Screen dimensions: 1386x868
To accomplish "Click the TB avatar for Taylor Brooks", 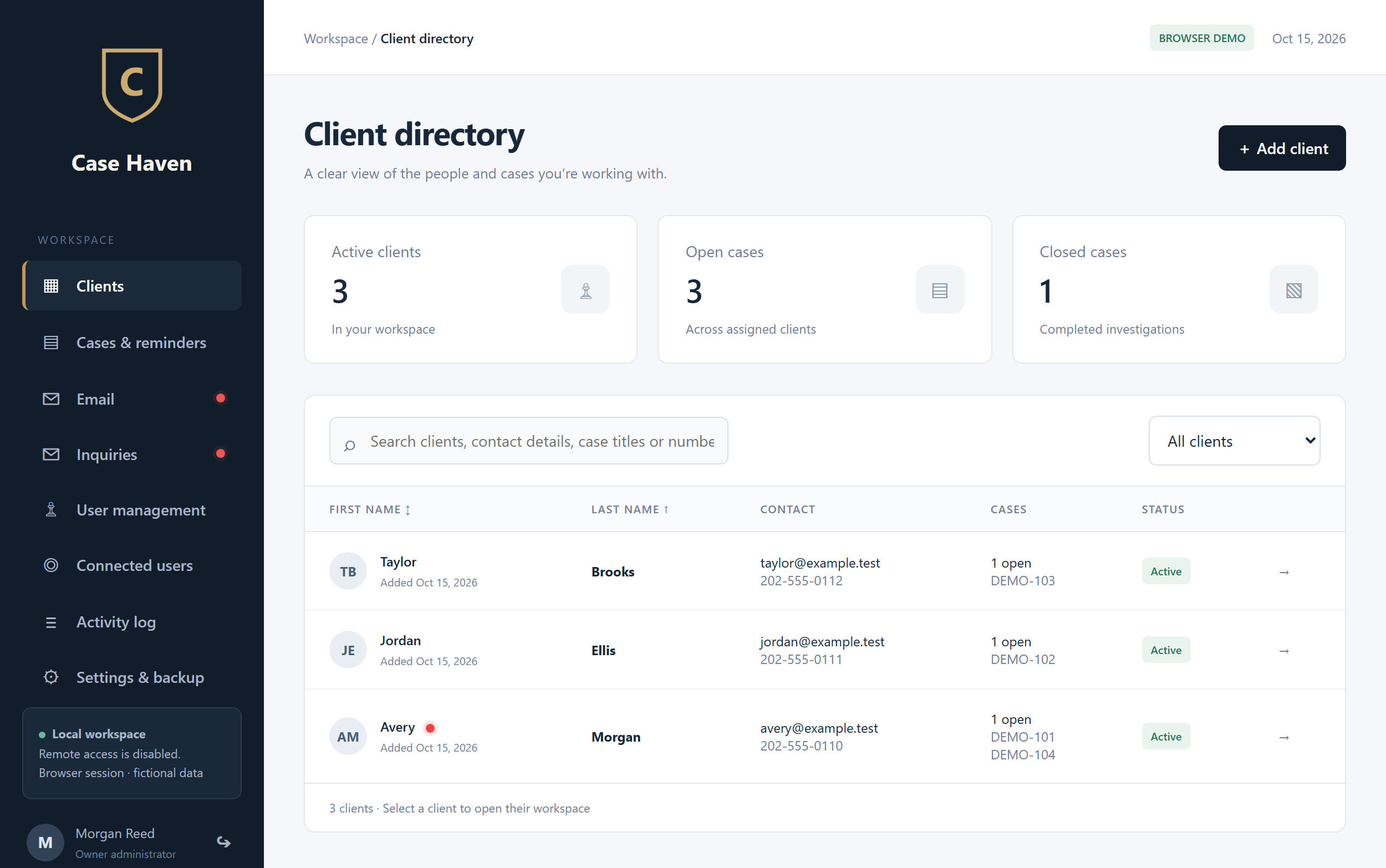I will pos(348,571).
